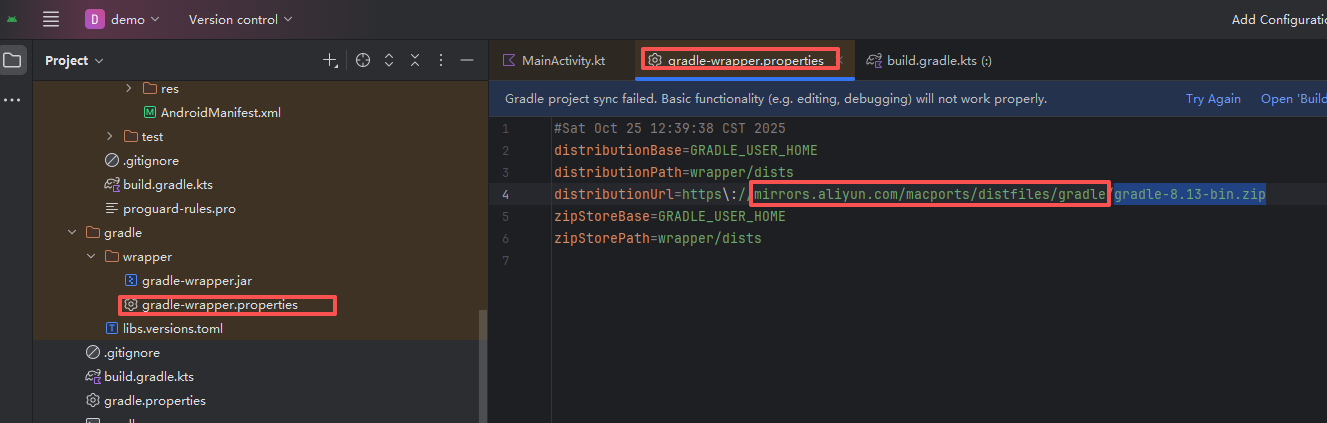This screenshot has height=423, width=1327.
Task: Click the selected gradle-8.13-bin.zip text
Action: point(1190,194)
